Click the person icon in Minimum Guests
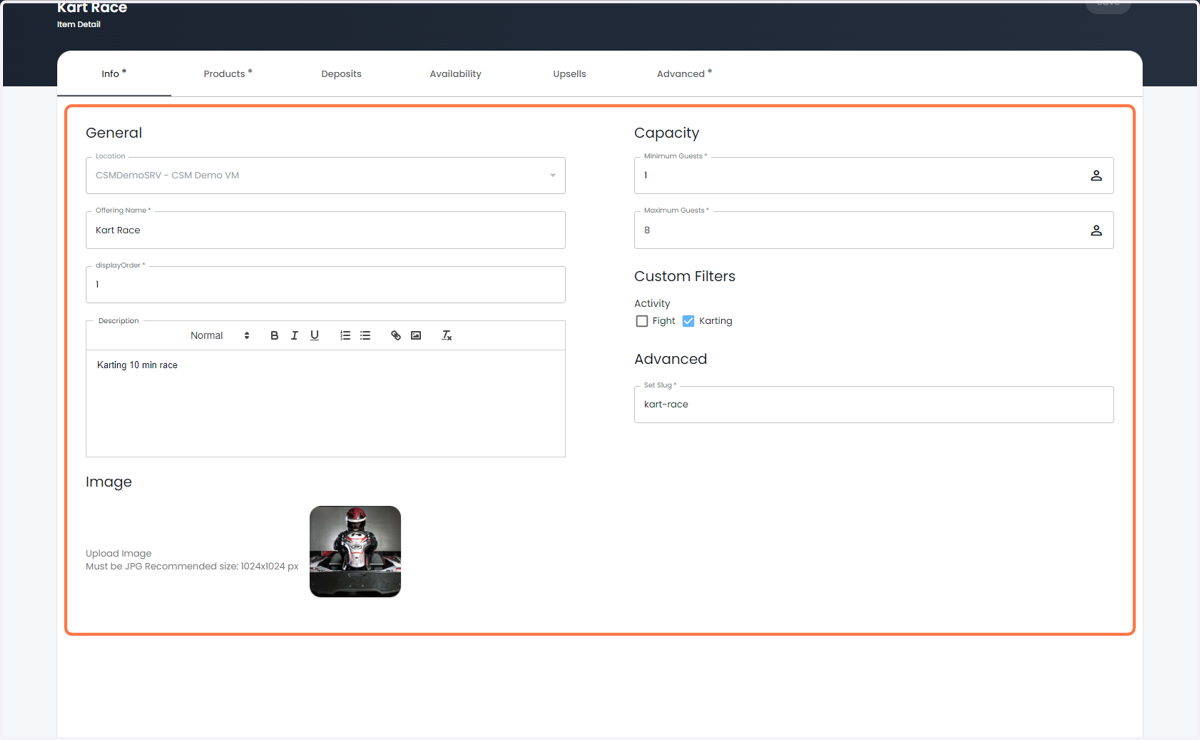This screenshot has height=740, width=1200. point(1096,176)
